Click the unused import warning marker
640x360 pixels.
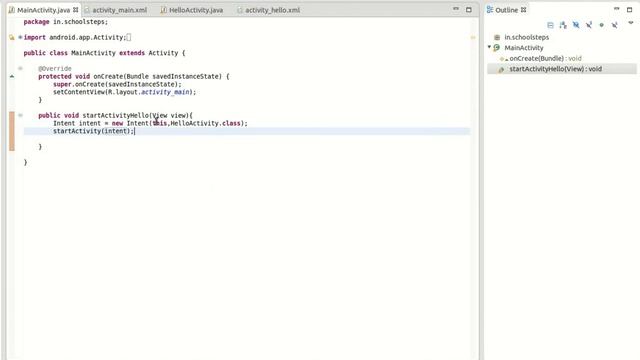(12, 38)
